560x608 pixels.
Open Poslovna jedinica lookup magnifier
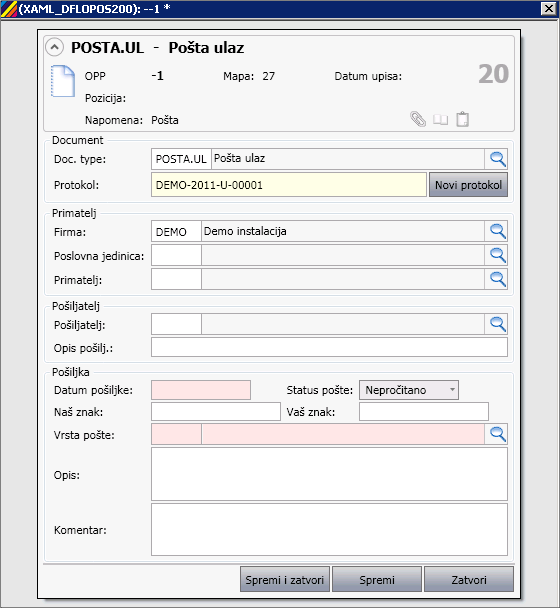[x=496, y=255]
